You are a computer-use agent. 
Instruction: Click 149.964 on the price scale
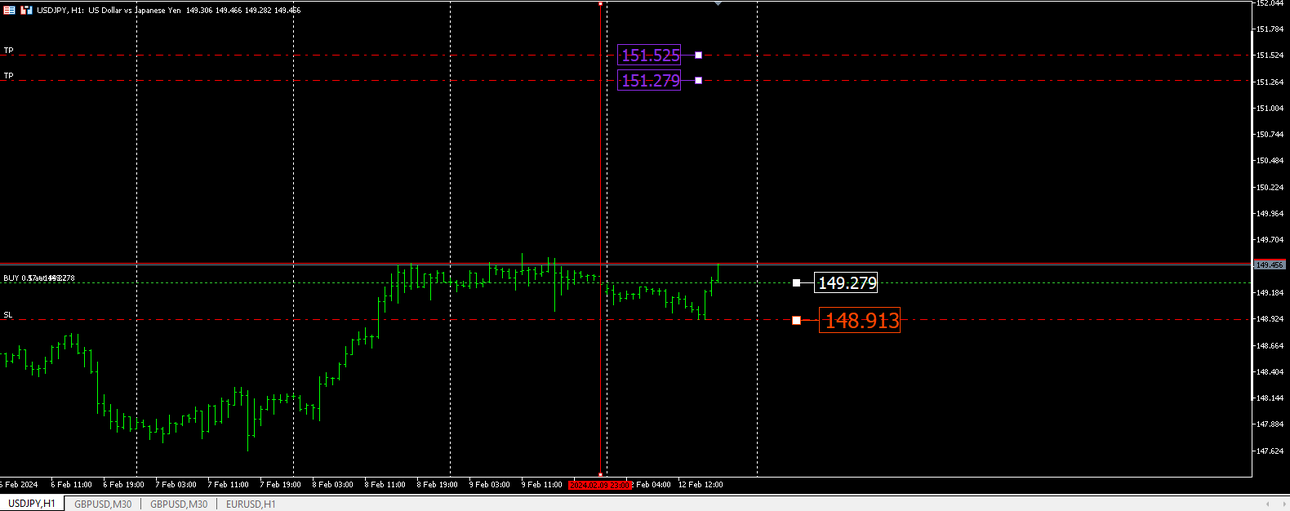click(1269, 213)
